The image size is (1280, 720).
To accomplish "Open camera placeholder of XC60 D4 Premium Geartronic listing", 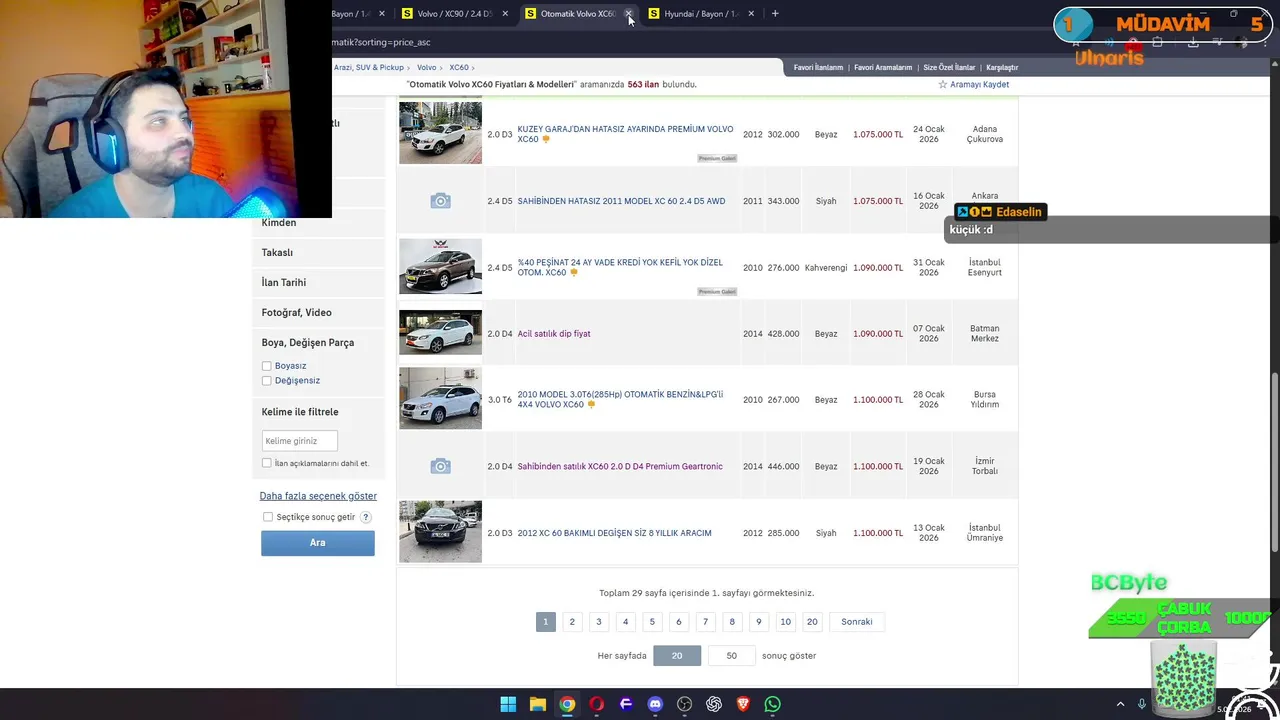I will tap(440, 466).
